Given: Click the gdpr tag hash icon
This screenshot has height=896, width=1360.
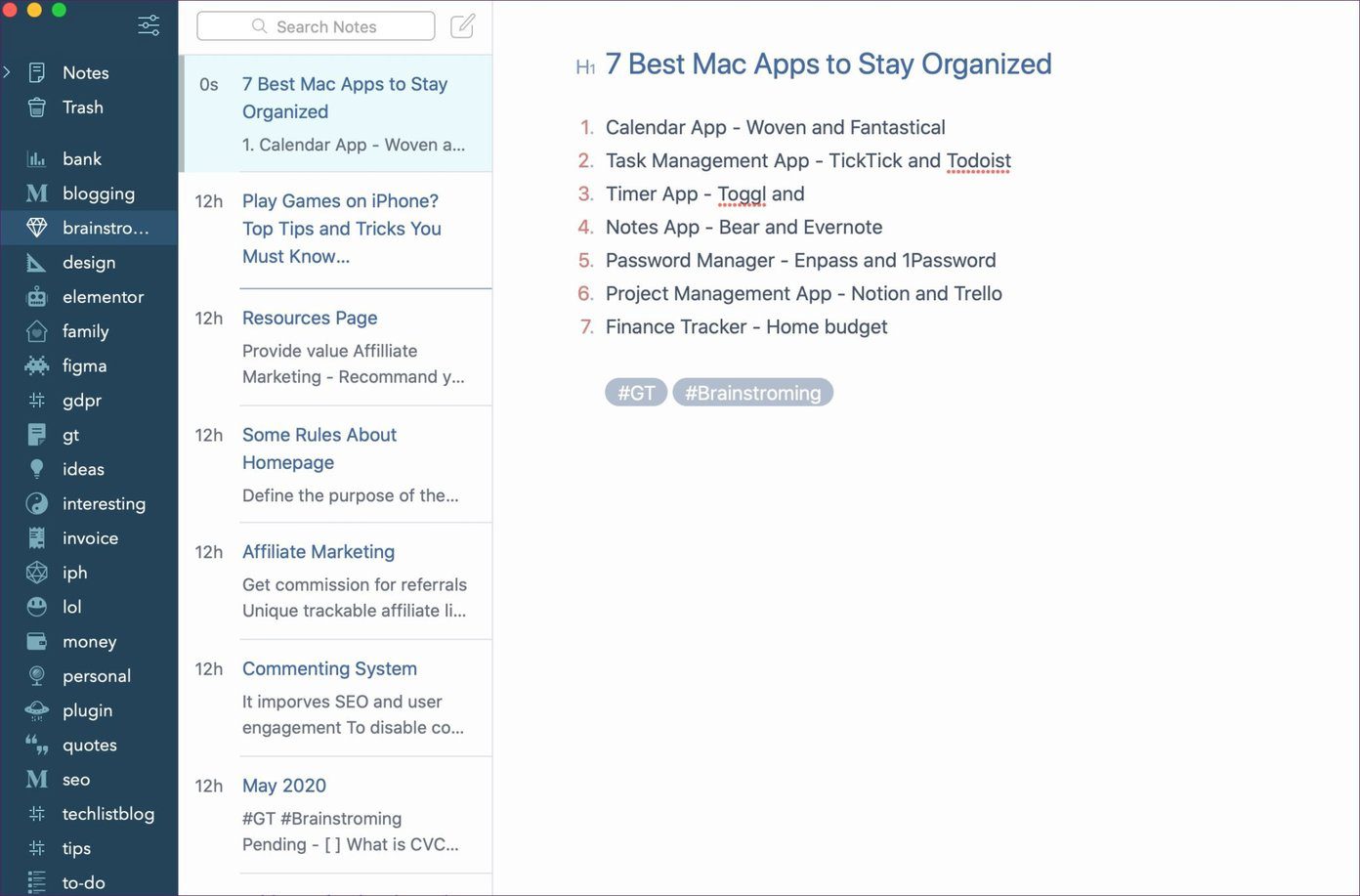Looking at the screenshot, I should [37, 400].
